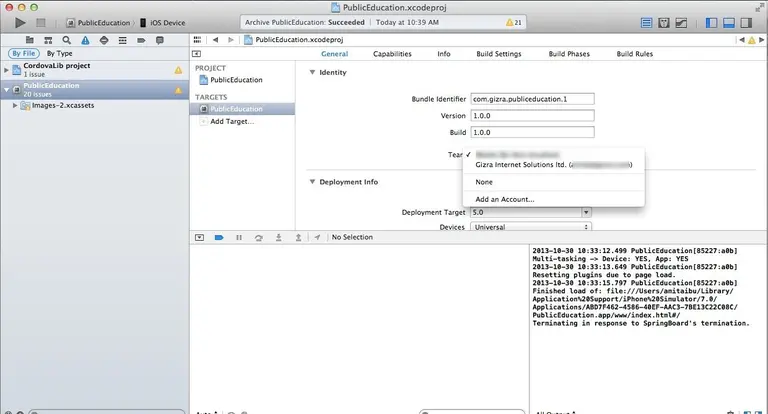Click the debug Step Out icon
Viewport: 768px width, 414px height.
pyautogui.click(x=298, y=237)
